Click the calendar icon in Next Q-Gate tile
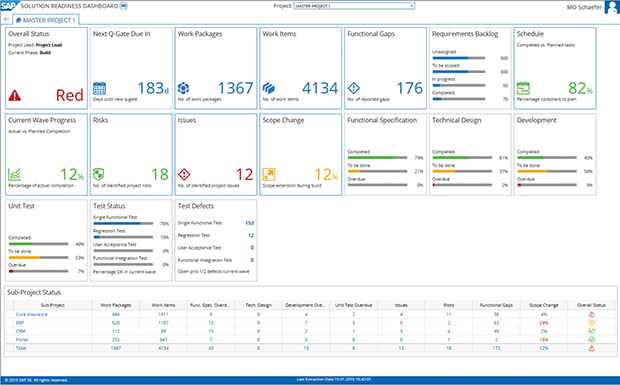The image size is (620, 385). point(99,88)
